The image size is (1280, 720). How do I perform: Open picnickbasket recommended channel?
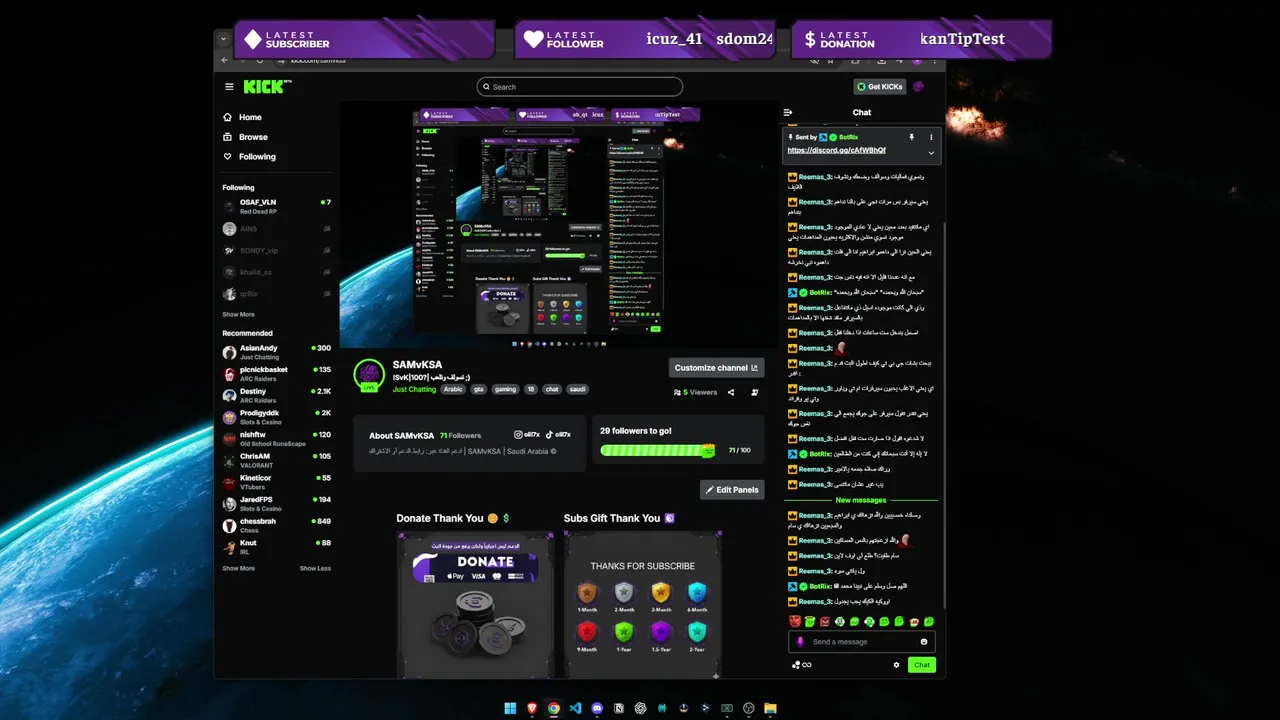click(x=277, y=373)
